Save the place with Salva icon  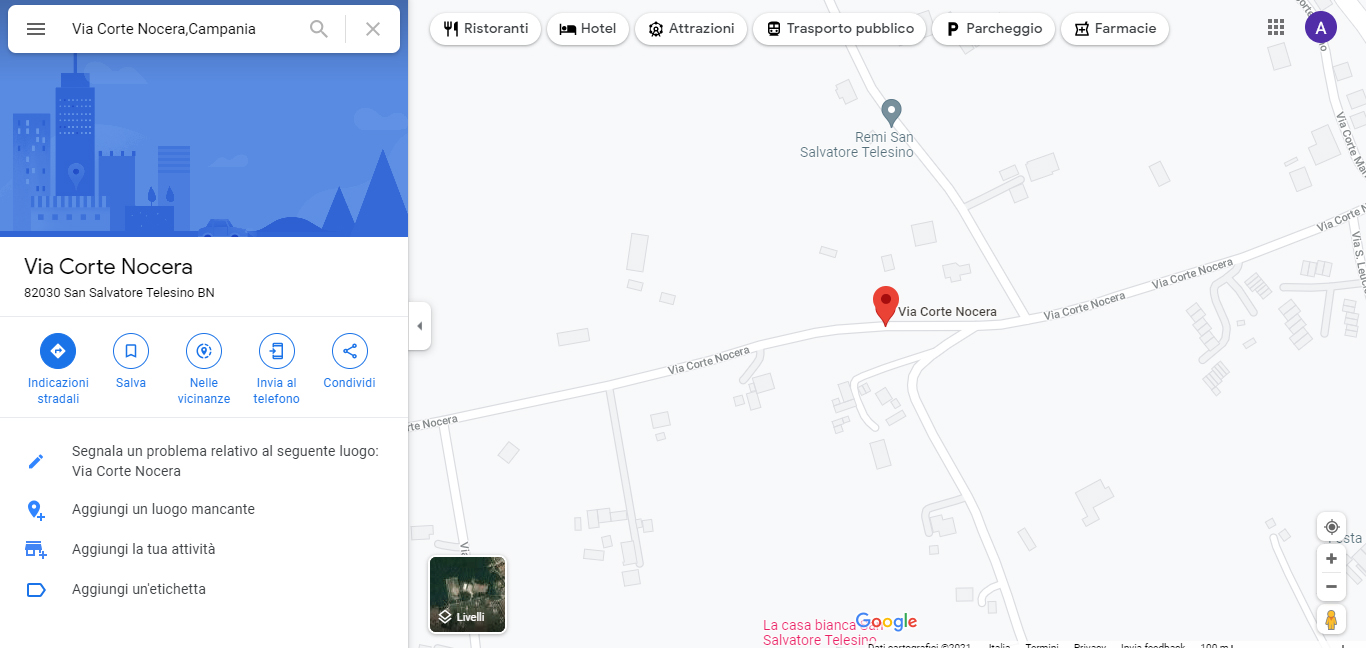click(131, 351)
